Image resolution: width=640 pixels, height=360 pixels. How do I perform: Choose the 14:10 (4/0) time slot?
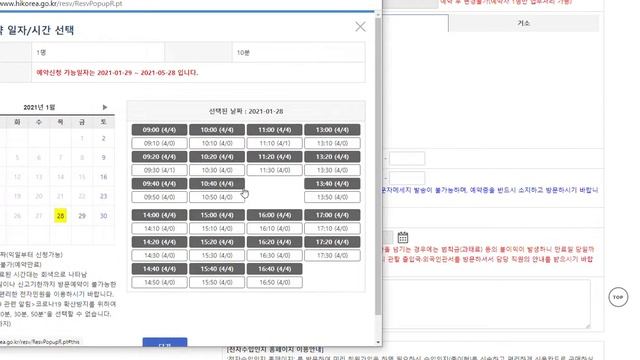159,229
